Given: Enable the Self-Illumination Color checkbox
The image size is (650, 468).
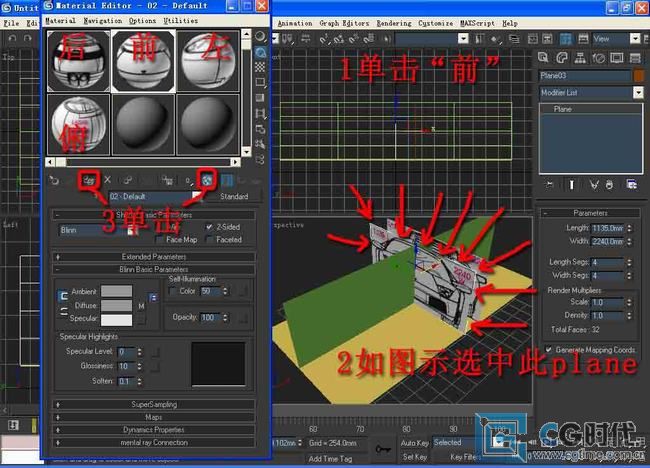Looking at the screenshot, I should tap(173, 291).
